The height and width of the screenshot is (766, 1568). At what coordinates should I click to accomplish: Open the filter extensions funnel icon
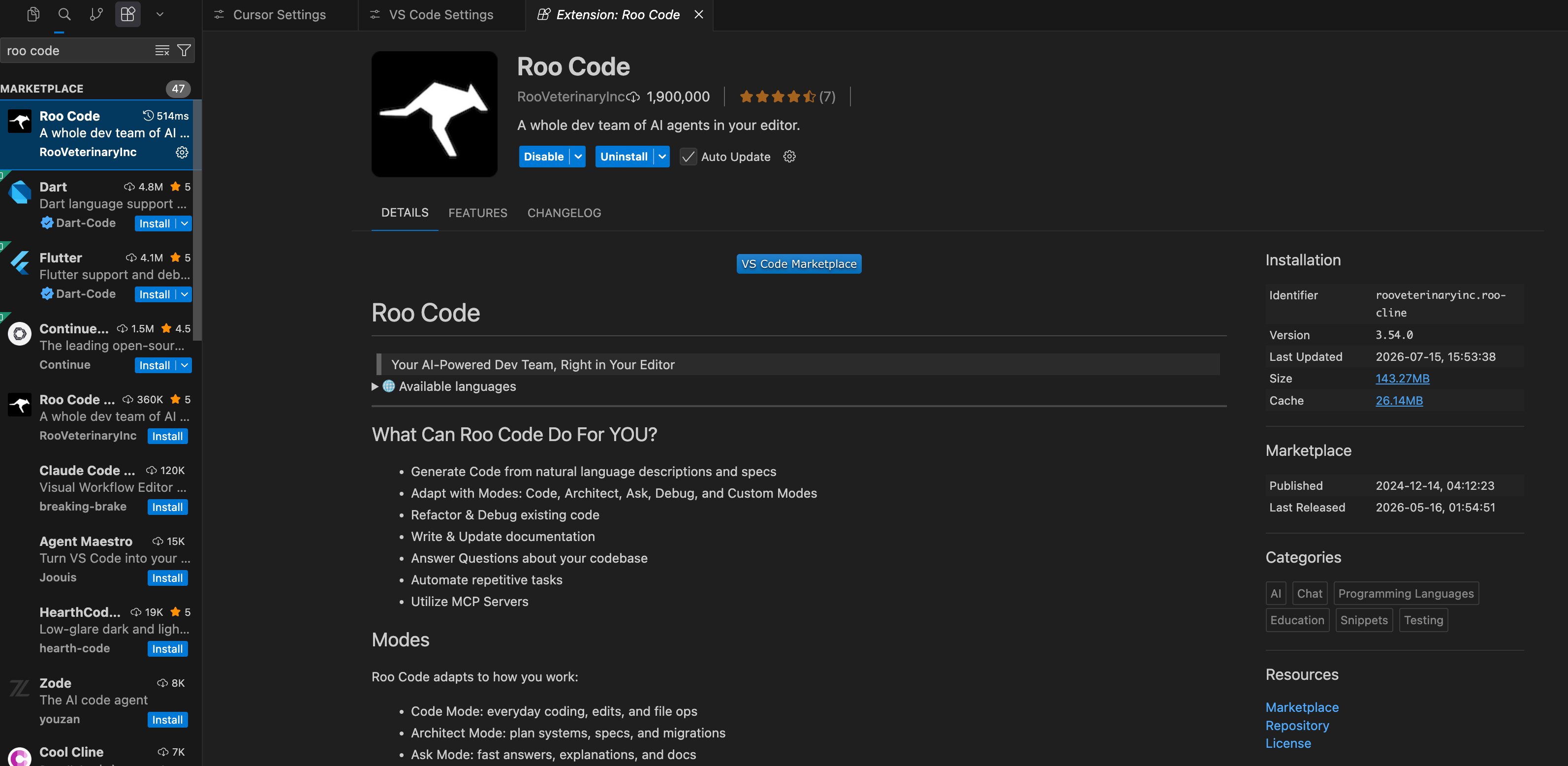click(x=184, y=51)
